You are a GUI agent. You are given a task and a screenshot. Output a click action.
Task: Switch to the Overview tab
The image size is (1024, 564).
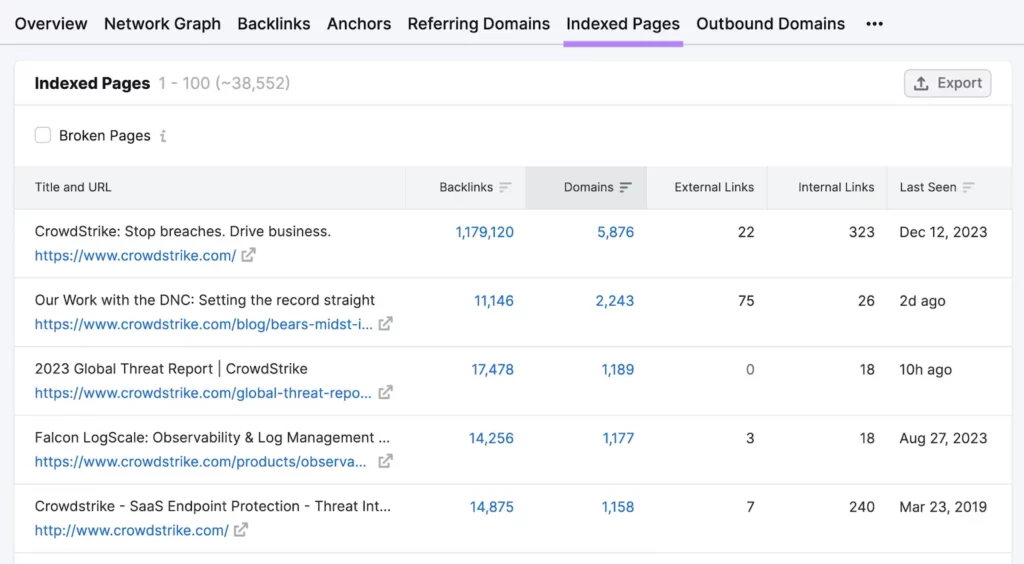[51, 24]
